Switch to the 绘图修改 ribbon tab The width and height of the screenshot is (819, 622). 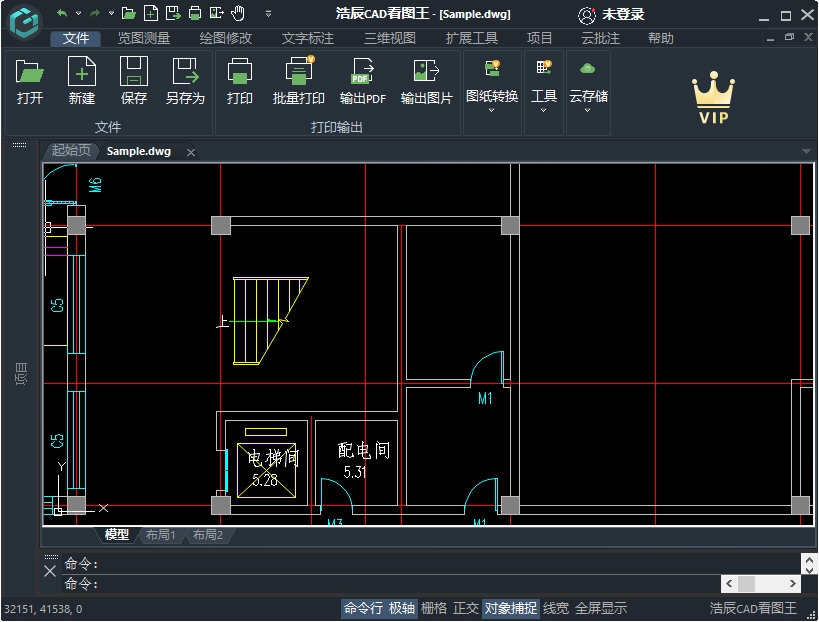point(226,39)
